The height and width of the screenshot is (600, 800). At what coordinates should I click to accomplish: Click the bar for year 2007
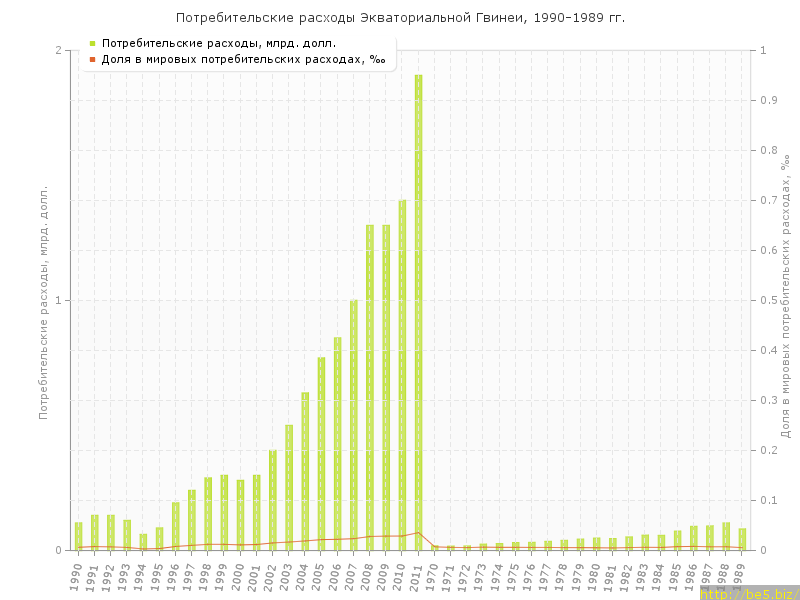pyautogui.click(x=354, y=425)
